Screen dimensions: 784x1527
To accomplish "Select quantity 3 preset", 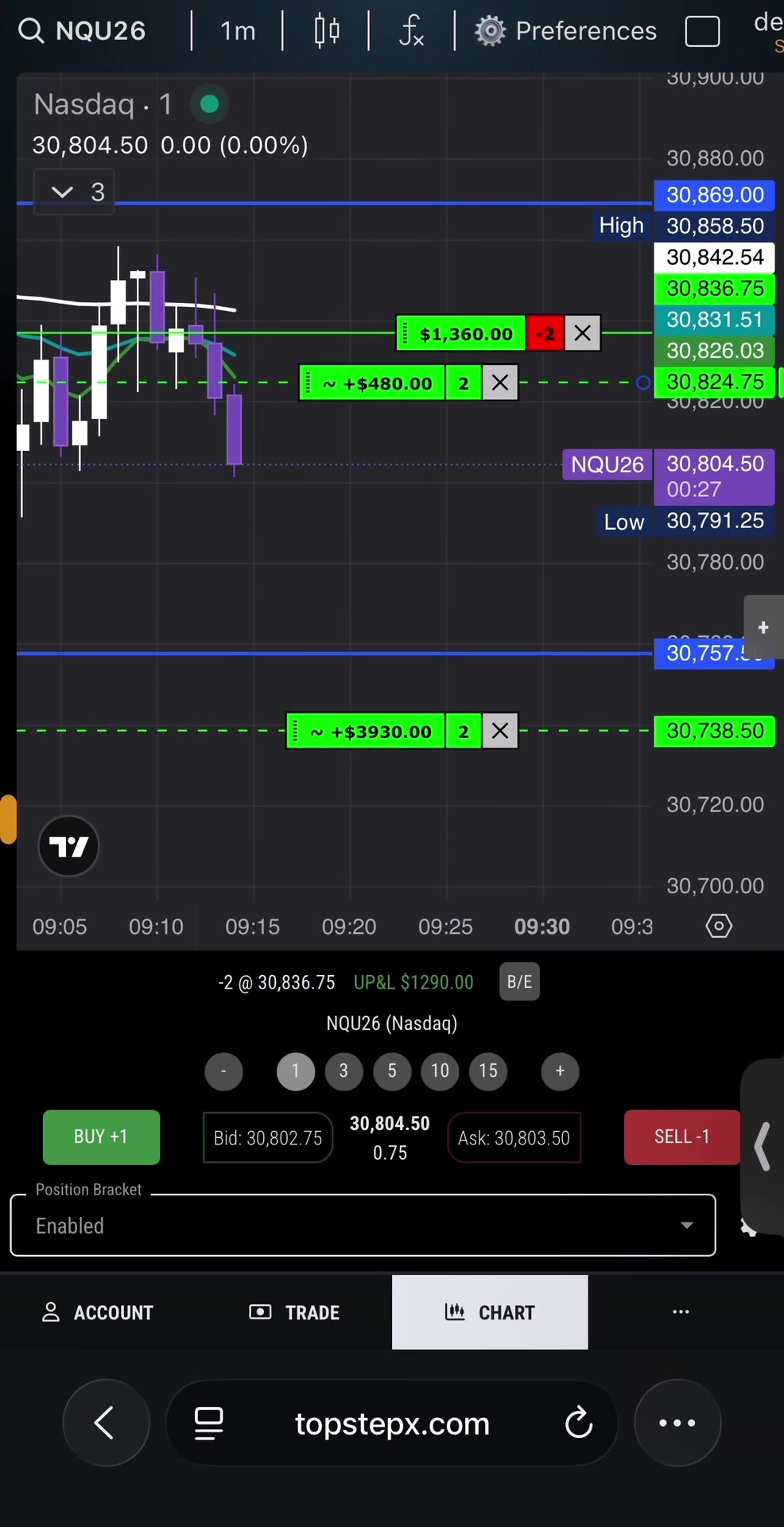I will [343, 1071].
